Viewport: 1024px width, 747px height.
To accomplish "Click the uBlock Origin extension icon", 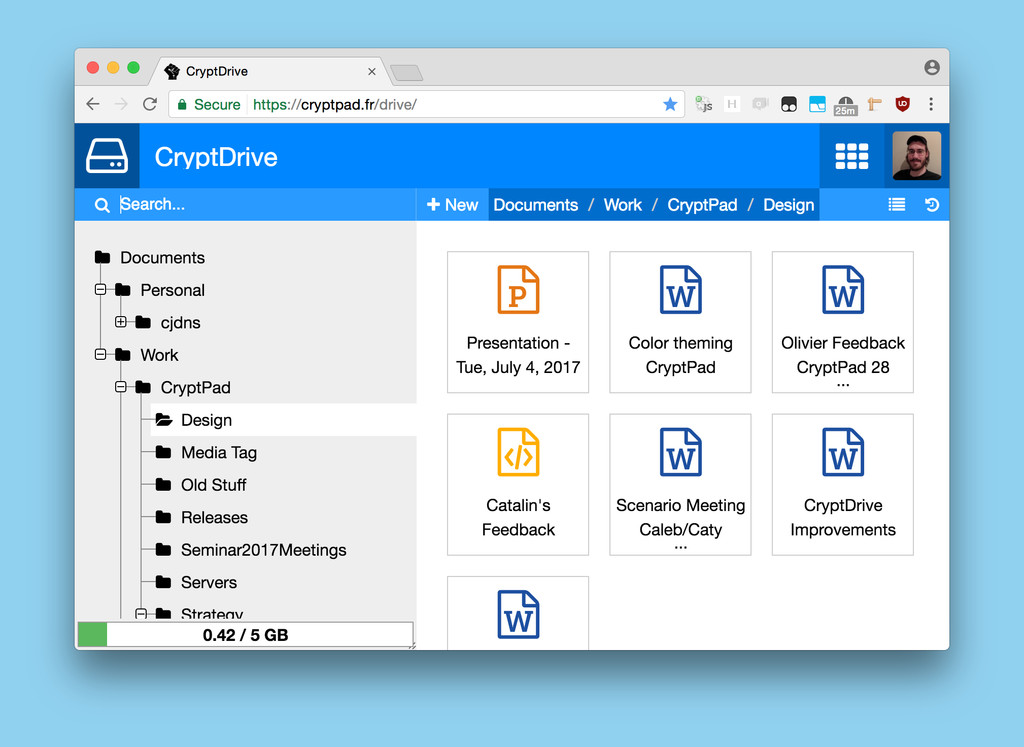I will point(901,104).
